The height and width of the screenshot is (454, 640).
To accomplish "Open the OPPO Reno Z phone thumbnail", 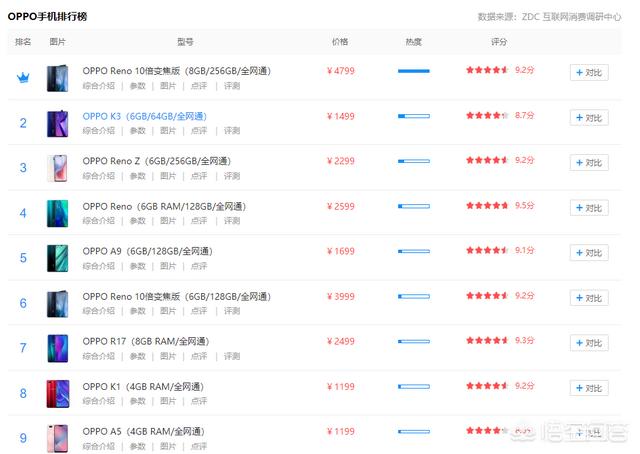I will point(58,168).
